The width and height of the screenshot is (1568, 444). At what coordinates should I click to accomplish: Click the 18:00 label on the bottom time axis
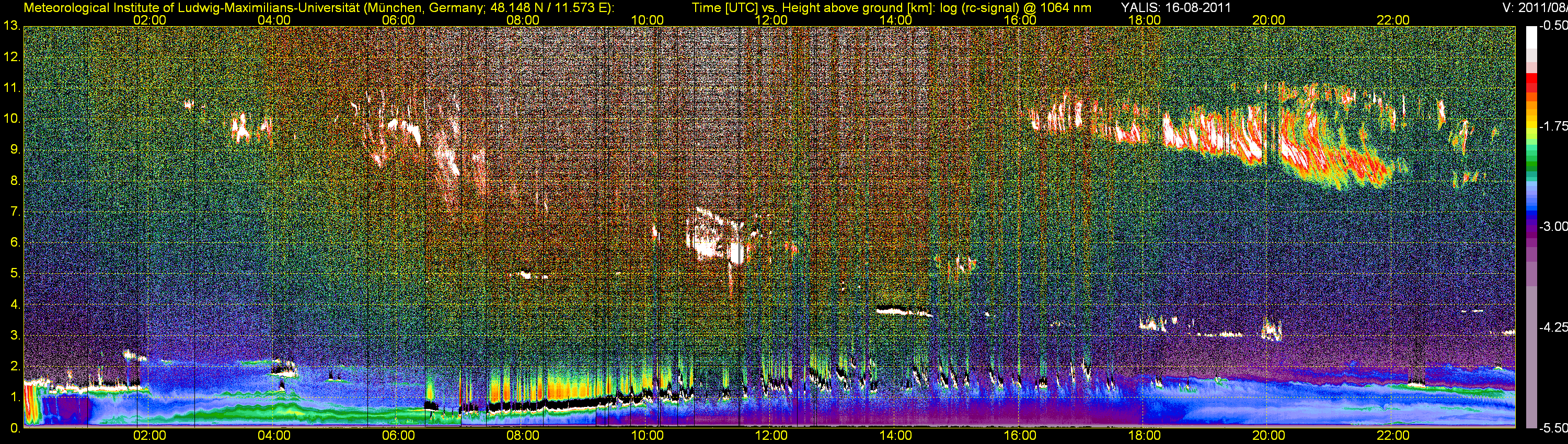pos(1144,436)
